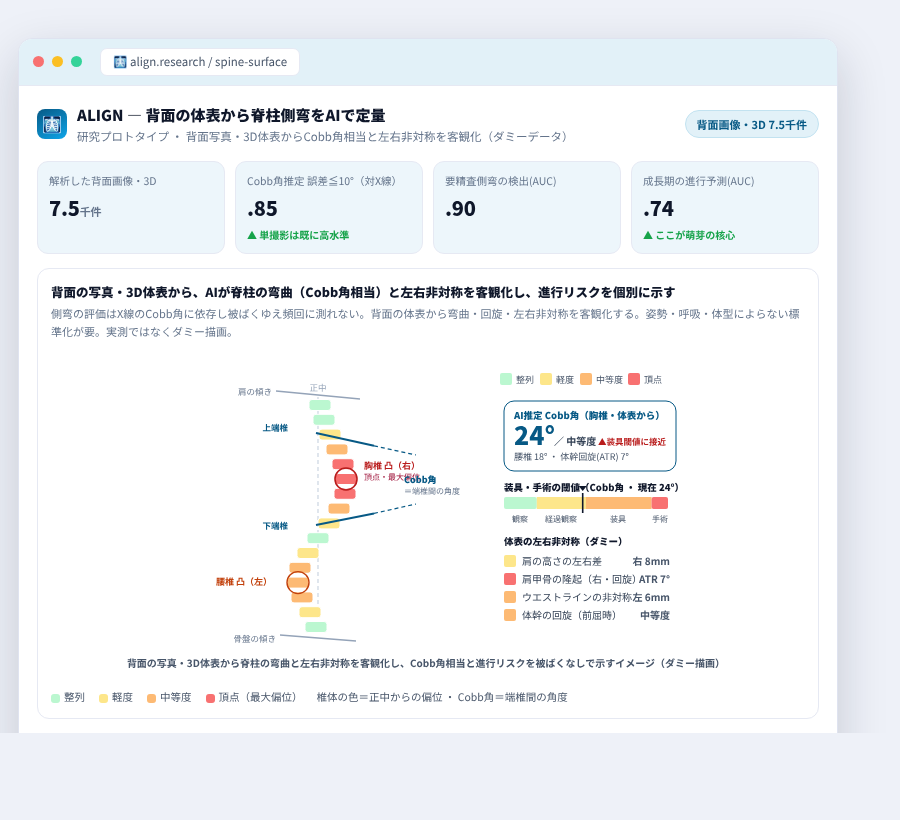Click the 成長期の進行予測(AUC) card
Image resolution: width=900 pixels, height=820 pixels.
(x=725, y=207)
